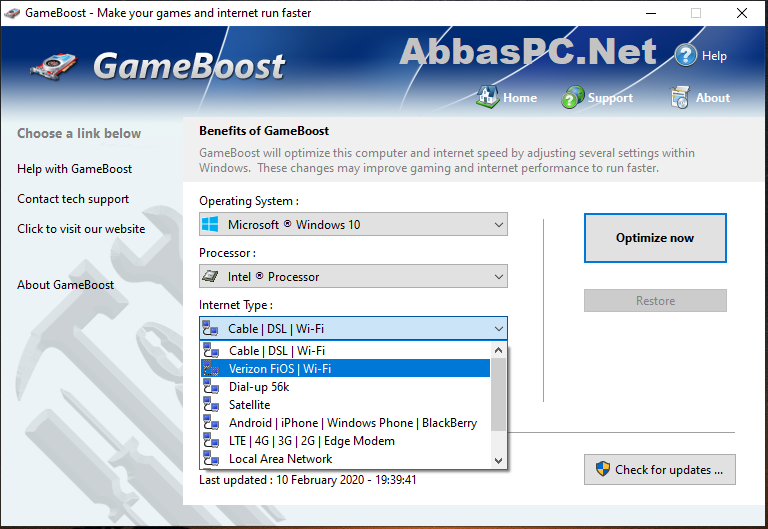Click to visit our website link

[x=81, y=229]
